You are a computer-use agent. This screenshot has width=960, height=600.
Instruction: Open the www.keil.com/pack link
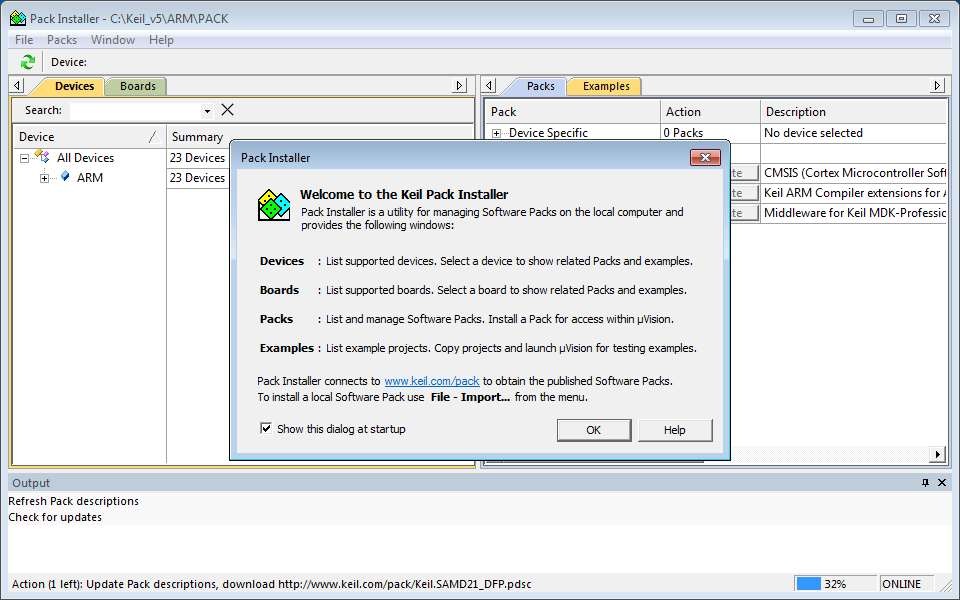[432, 381]
